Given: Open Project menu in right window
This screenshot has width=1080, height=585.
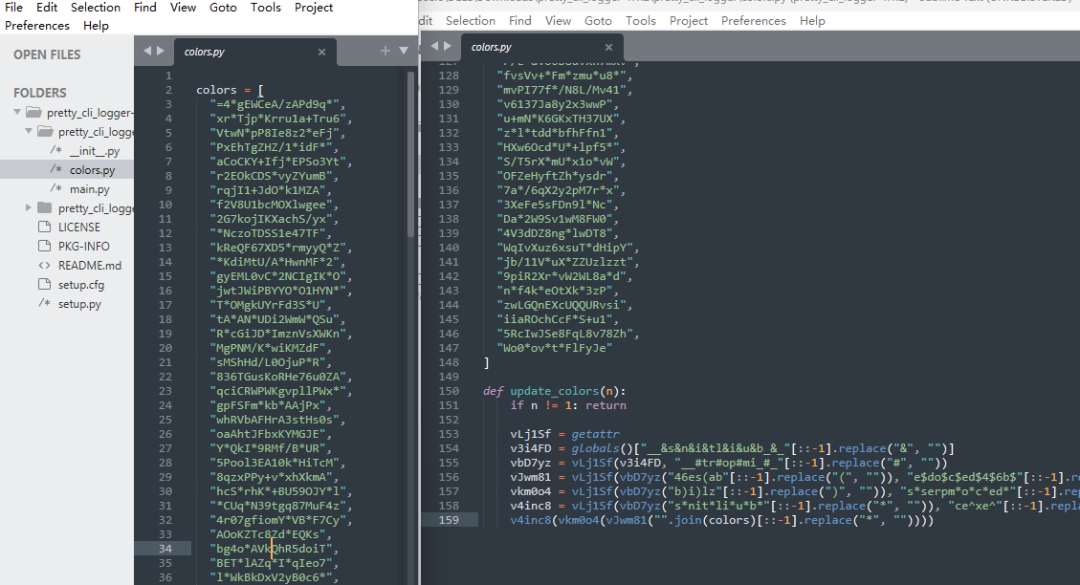Looking at the screenshot, I should [x=689, y=21].
